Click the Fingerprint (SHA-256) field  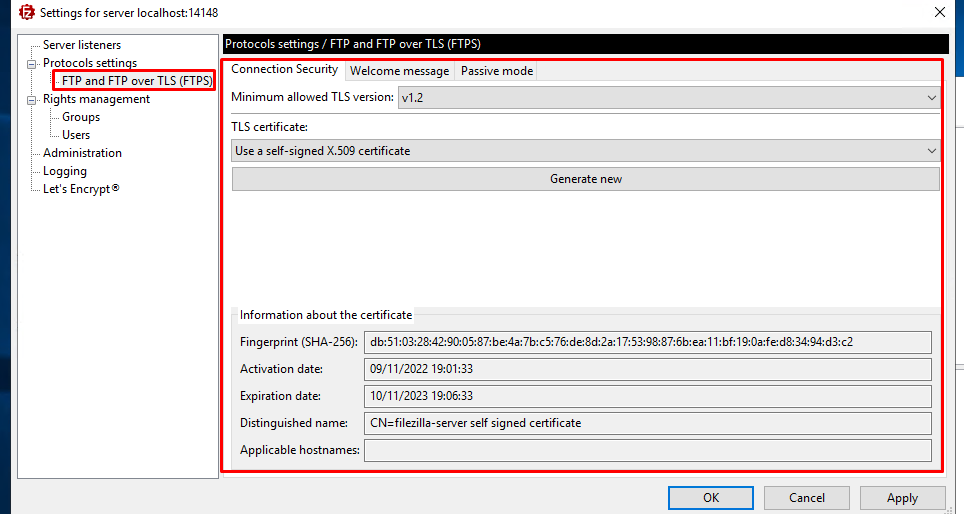(647, 342)
